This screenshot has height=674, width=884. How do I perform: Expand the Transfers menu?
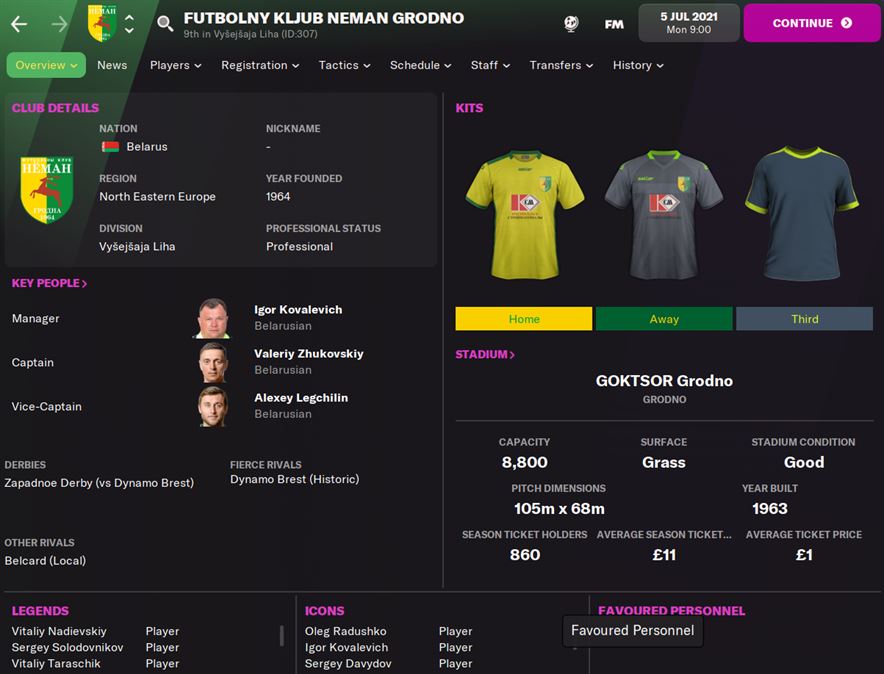point(561,65)
